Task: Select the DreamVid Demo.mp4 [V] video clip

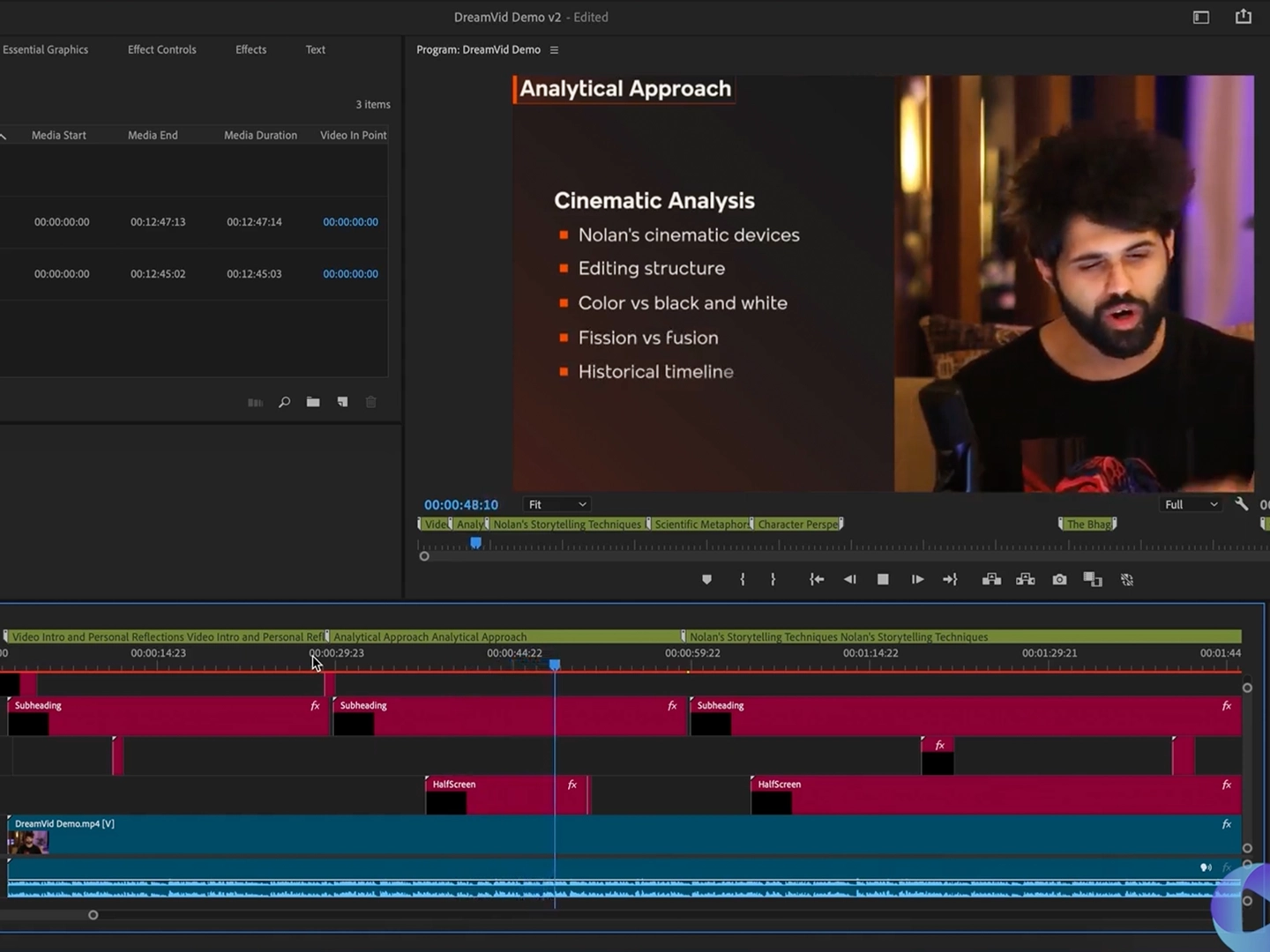Action: (624, 835)
